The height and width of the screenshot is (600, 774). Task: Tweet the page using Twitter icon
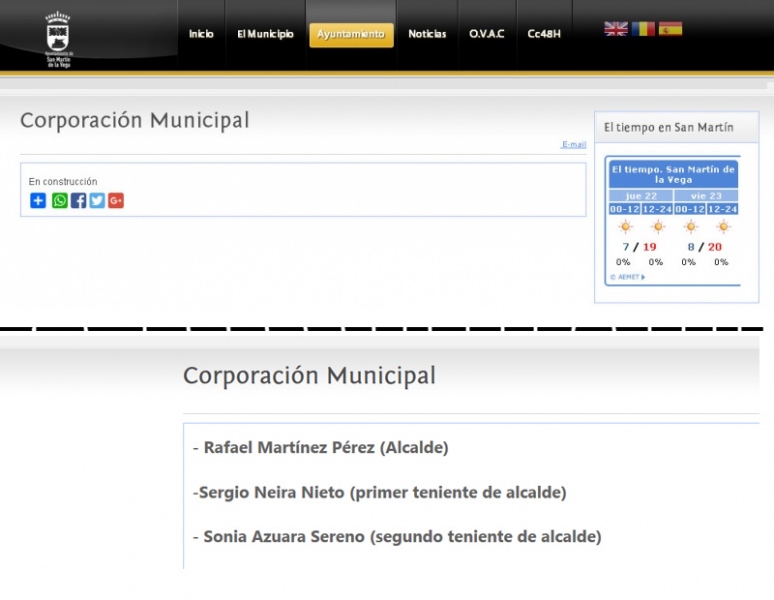[97, 201]
